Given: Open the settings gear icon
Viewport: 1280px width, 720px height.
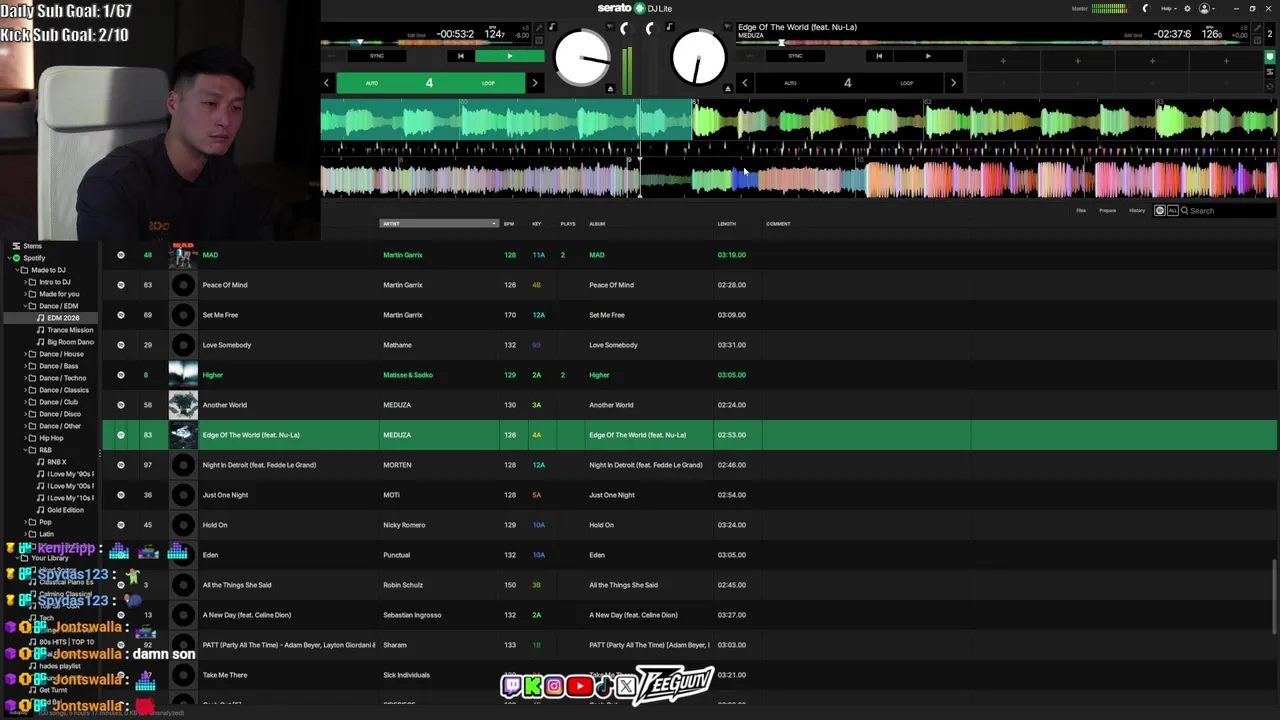Looking at the screenshot, I should pos(1187,9).
